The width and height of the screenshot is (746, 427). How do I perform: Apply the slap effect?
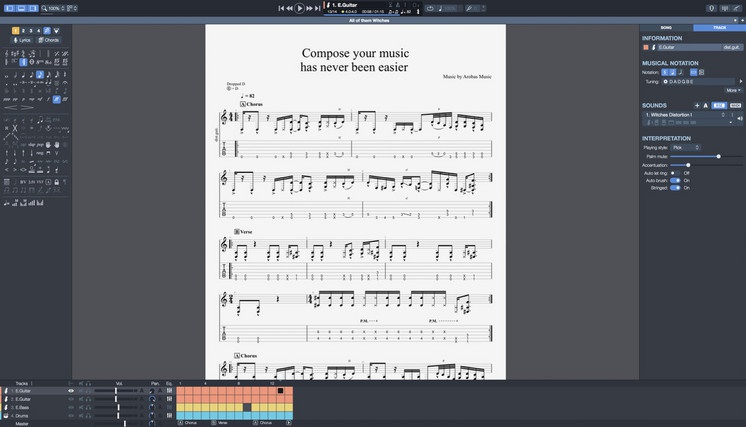31,145
